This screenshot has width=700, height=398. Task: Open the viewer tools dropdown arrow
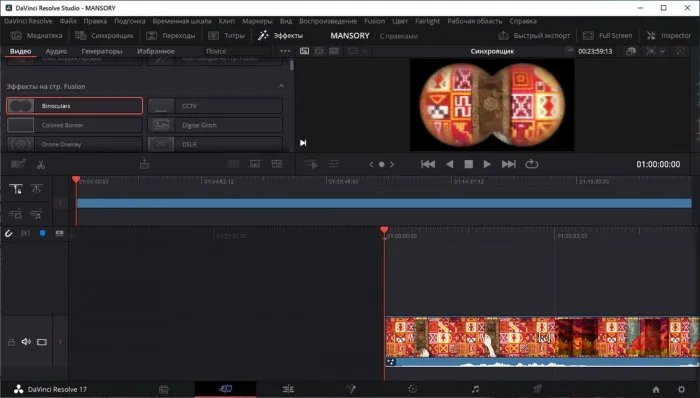coord(662,51)
